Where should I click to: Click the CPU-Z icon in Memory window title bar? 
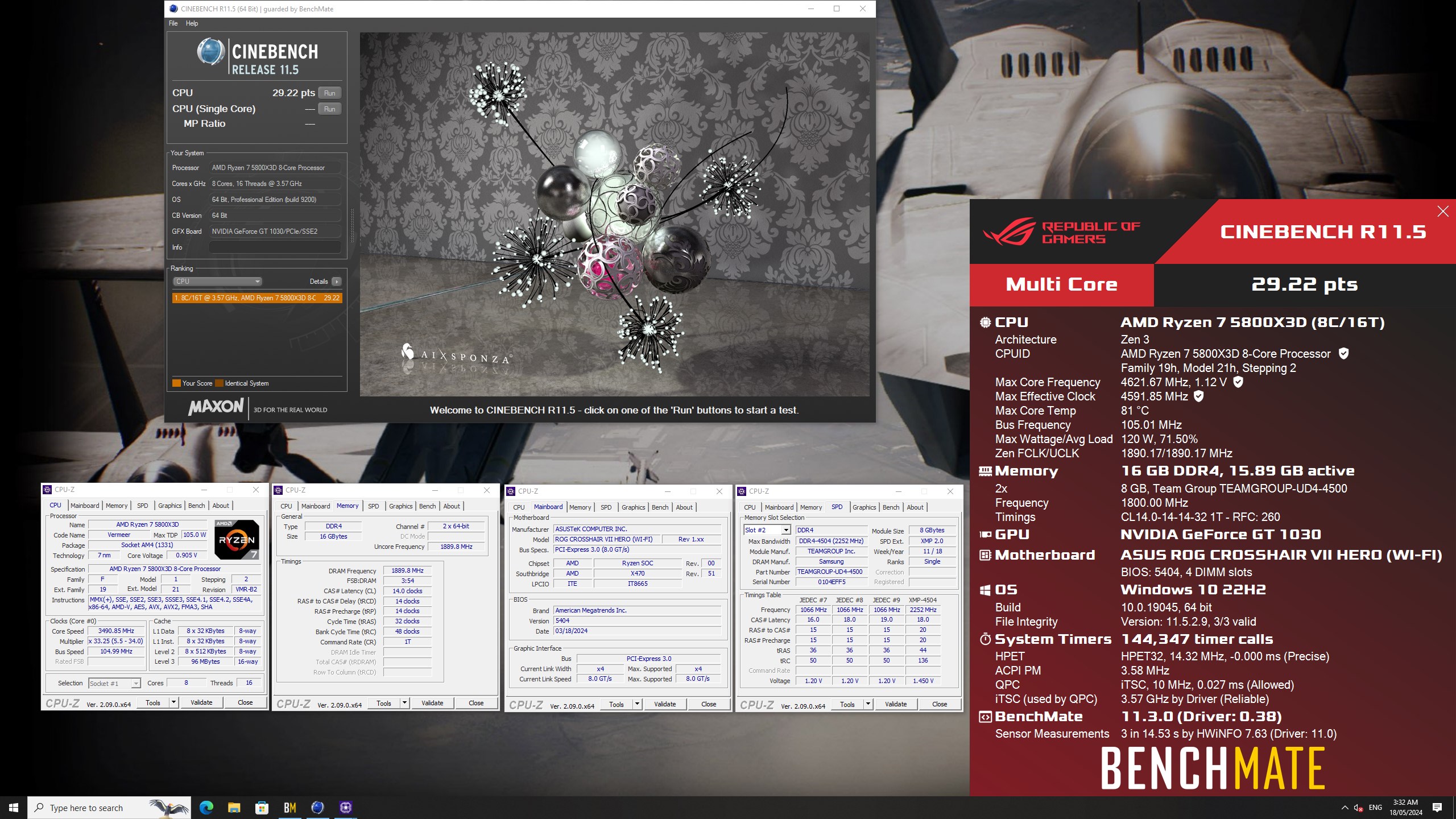click(279, 490)
